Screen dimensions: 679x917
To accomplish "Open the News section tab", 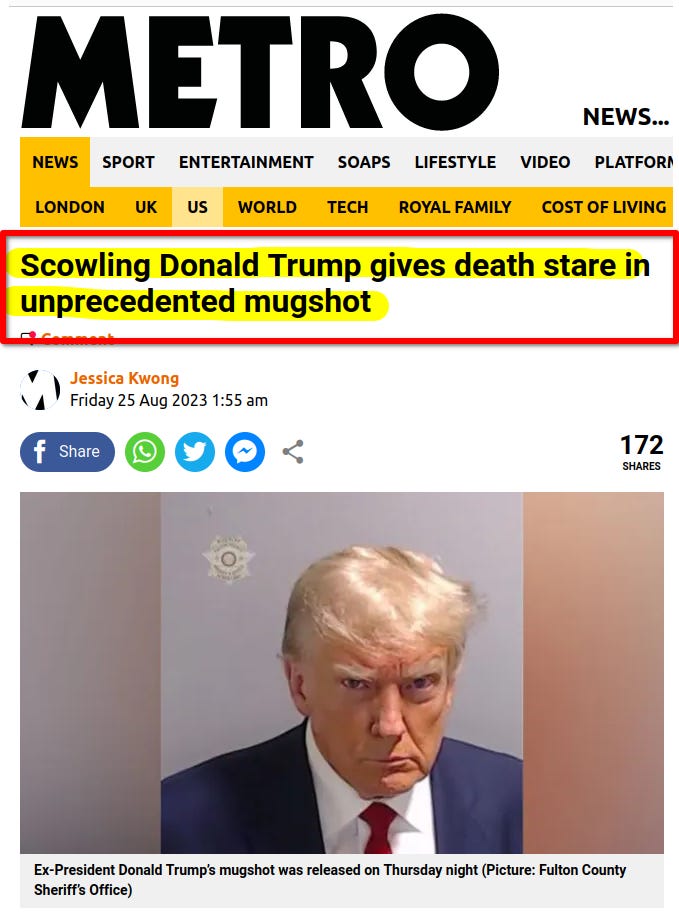I will click(55, 162).
